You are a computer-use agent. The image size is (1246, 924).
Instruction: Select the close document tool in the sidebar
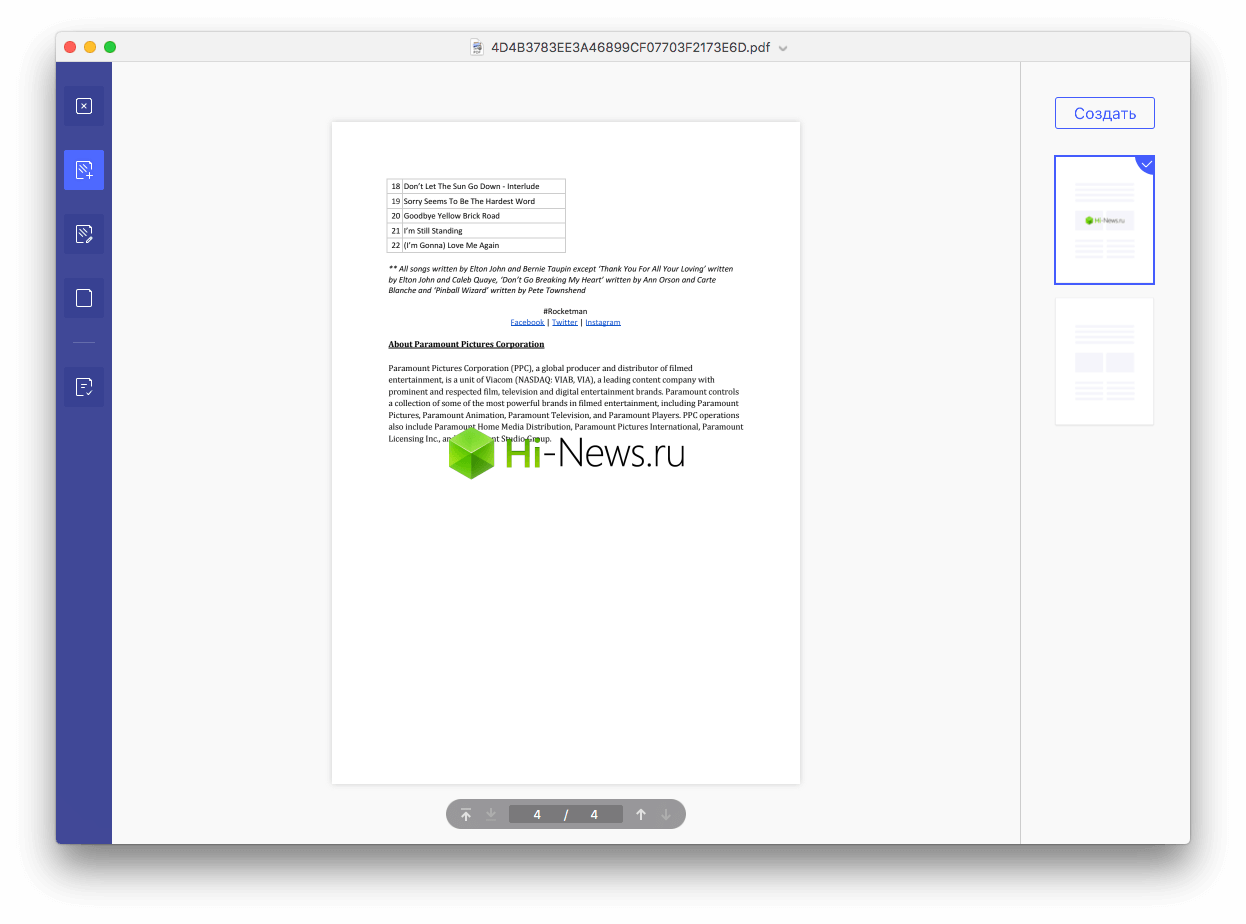(84, 106)
